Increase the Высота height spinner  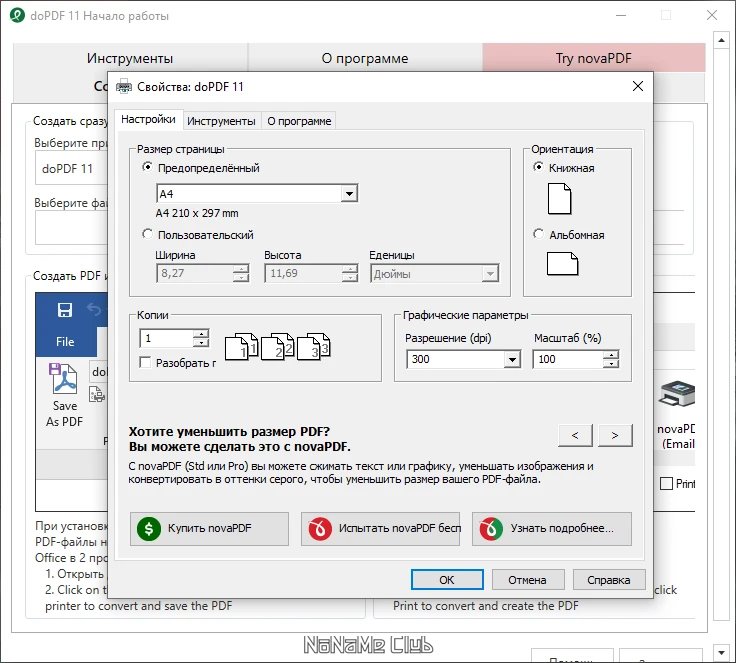[350, 269]
